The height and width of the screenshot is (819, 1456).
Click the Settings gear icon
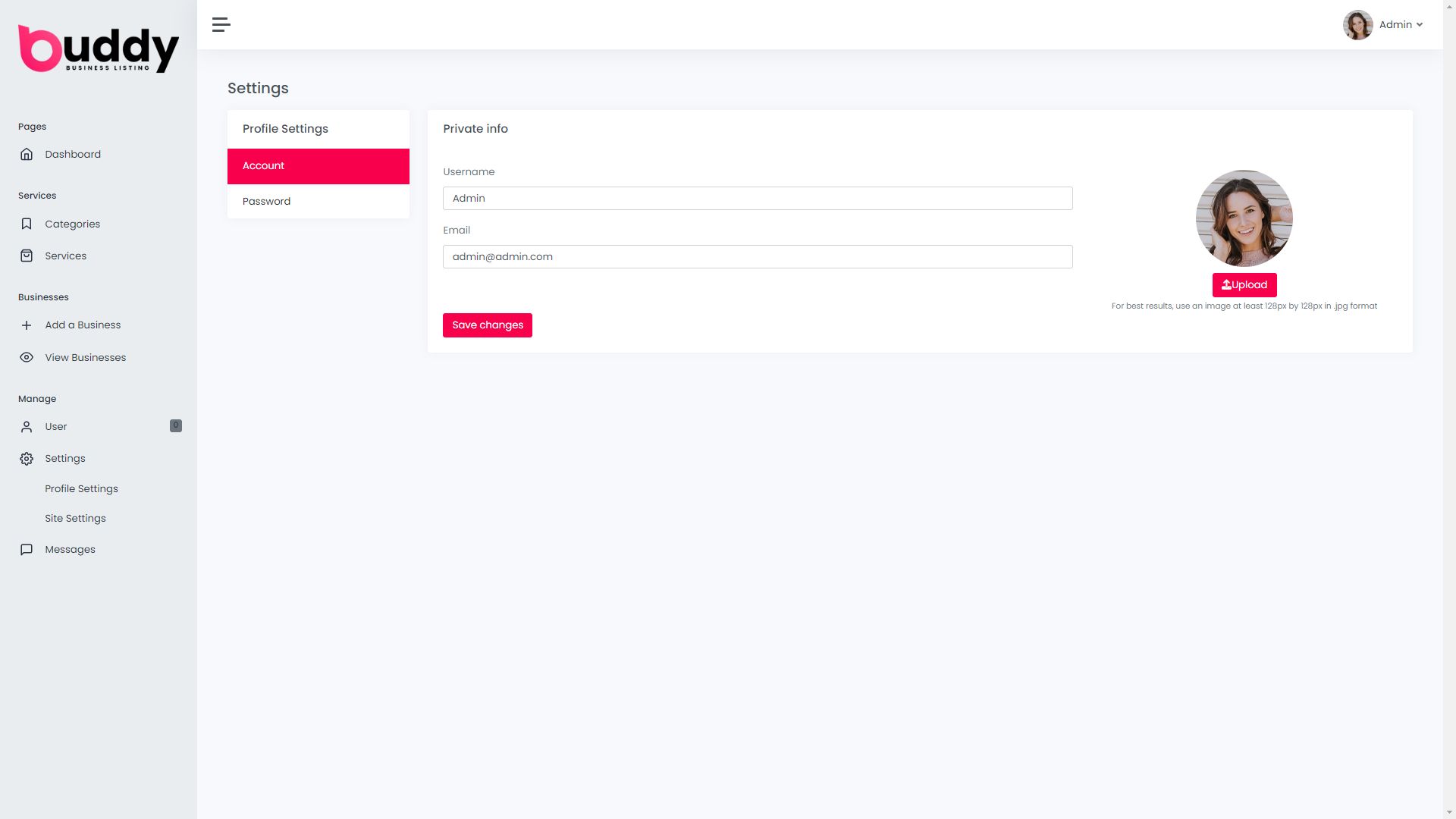(x=27, y=459)
